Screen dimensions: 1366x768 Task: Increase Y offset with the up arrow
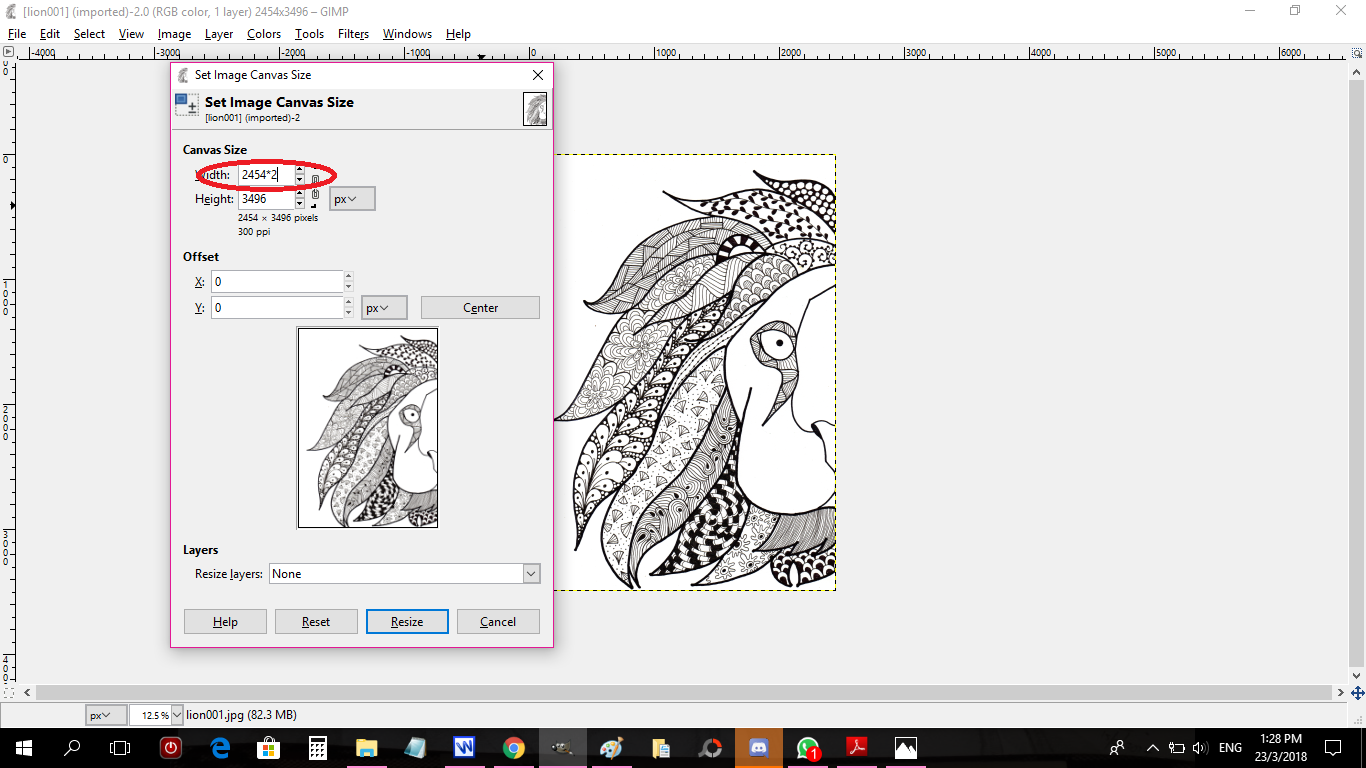point(348,302)
